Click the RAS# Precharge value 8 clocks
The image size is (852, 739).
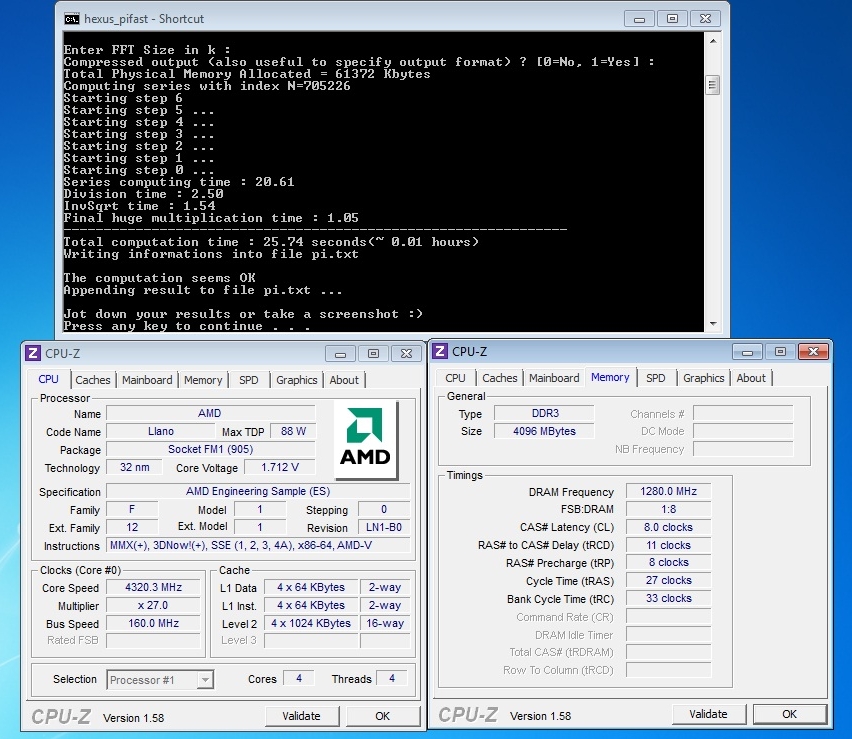(668, 562)
